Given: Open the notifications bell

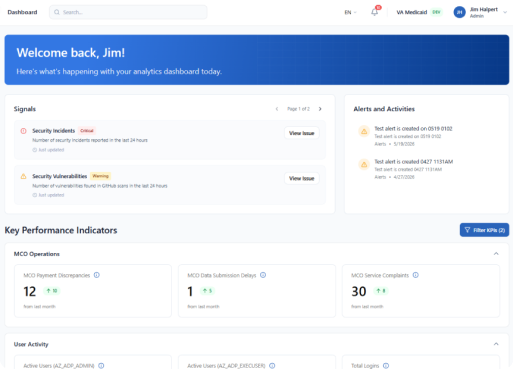Looking at the screenshot, I should [374, 12].
